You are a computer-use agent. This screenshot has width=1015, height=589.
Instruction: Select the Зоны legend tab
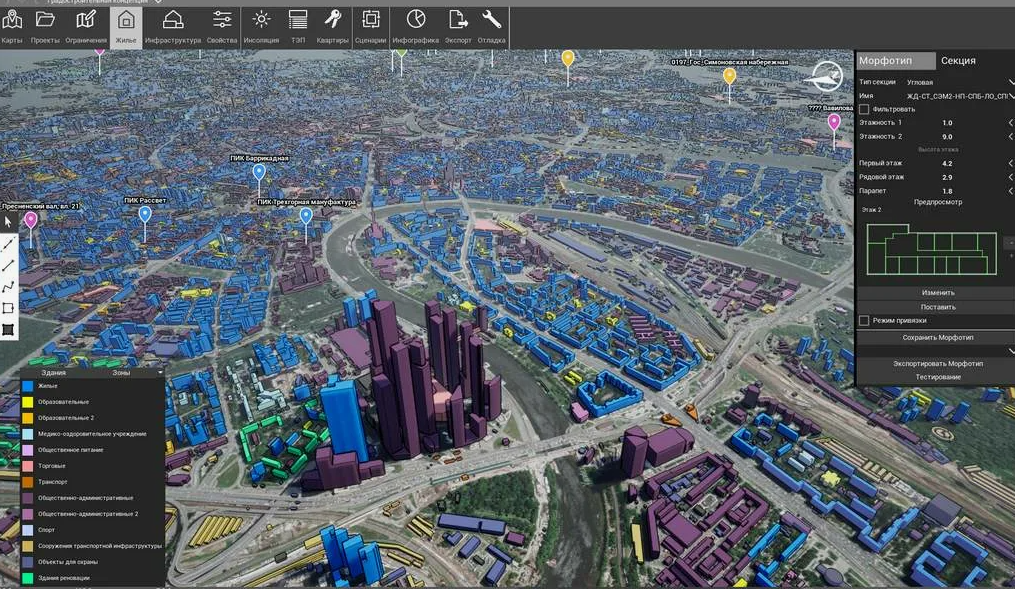coord(121,373)
